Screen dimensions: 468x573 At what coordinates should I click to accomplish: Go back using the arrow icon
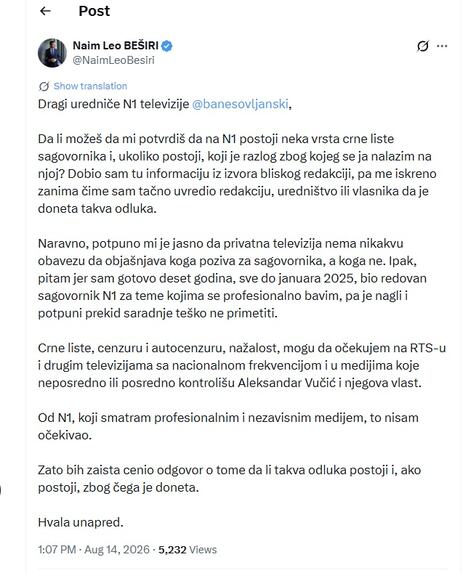click(45, 11)
